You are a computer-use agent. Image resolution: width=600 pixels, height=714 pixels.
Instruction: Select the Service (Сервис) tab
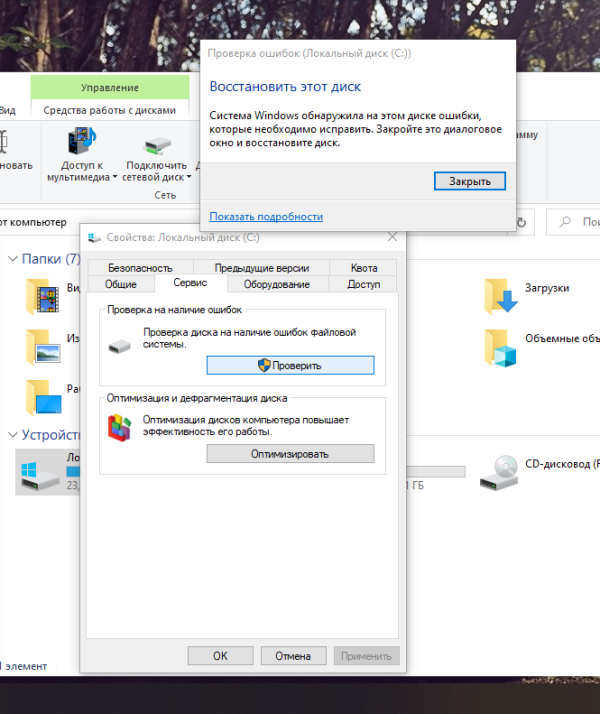(x=190, y=283)
